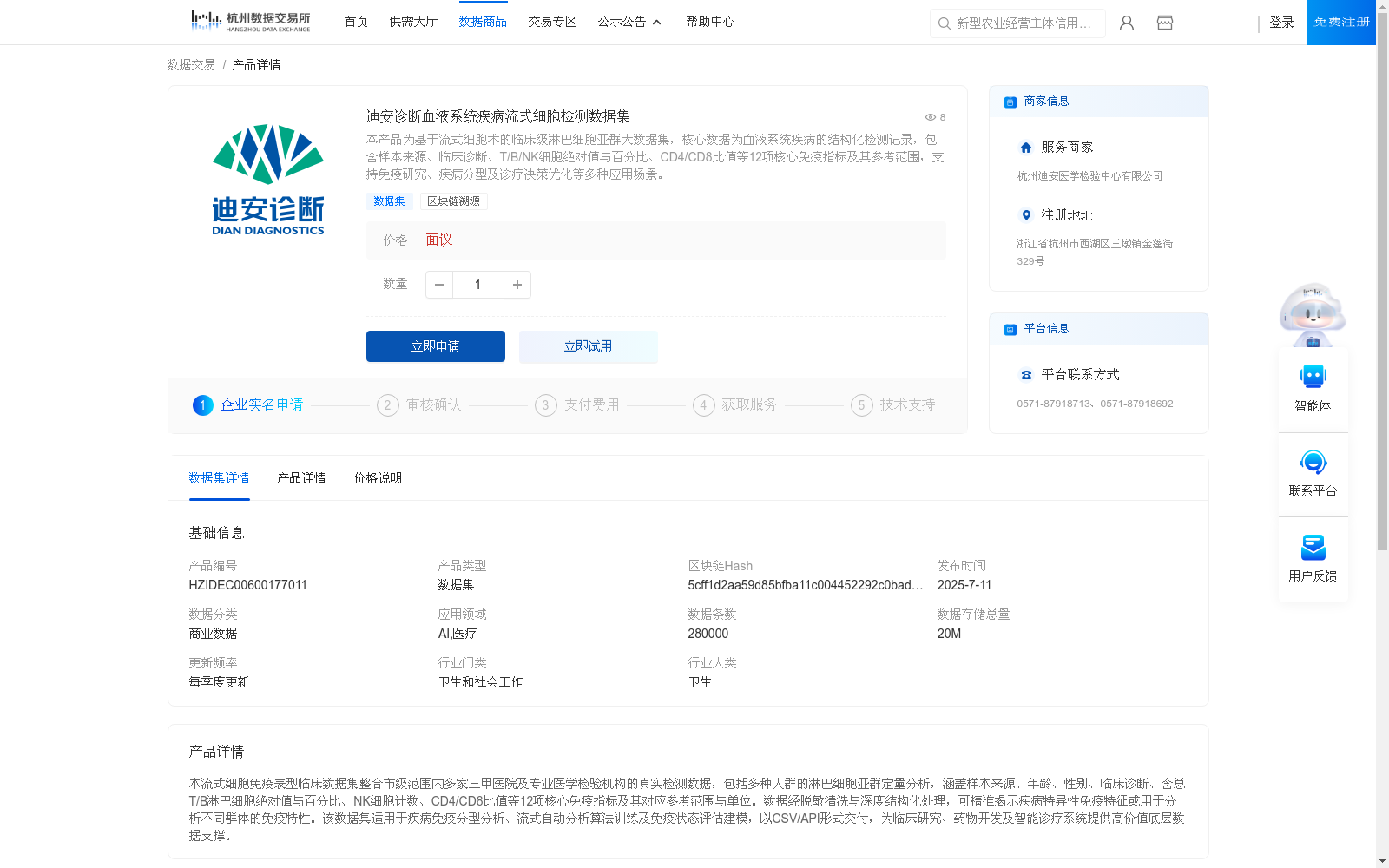Click 每季度更新 update frequency value

[x=219, y=682]
